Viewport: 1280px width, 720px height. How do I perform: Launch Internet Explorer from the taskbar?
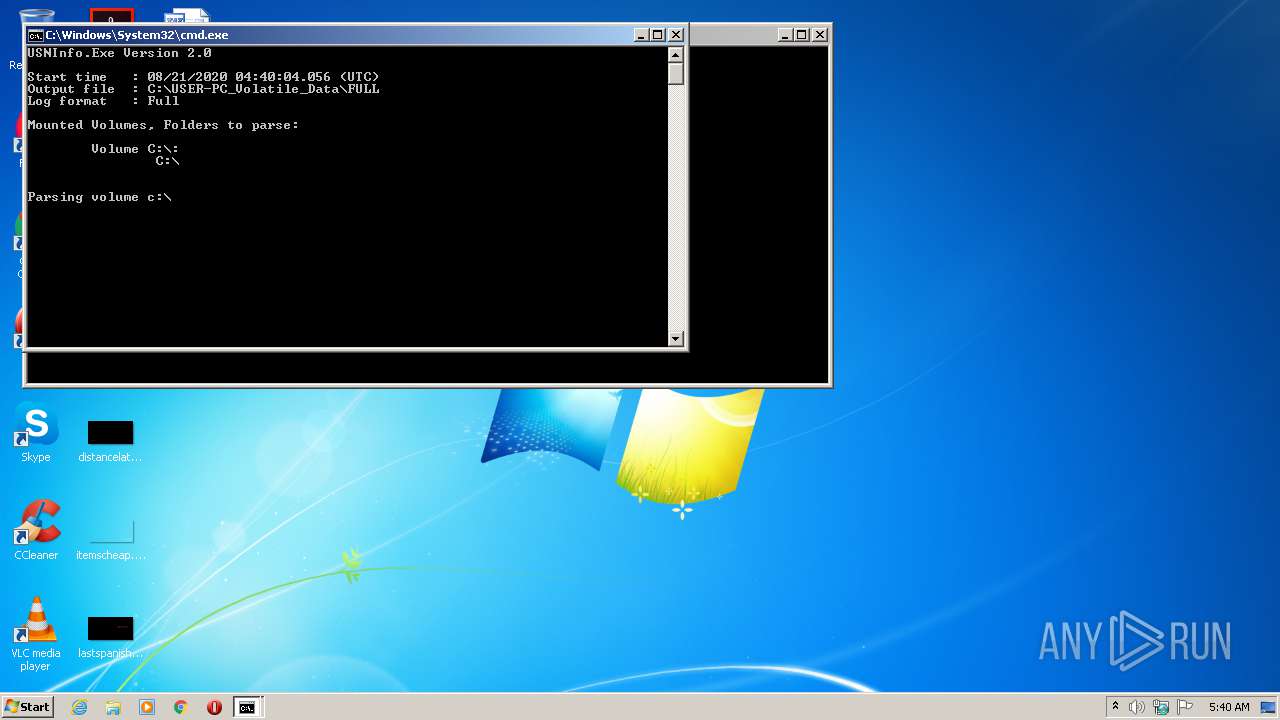coord(80,707)
